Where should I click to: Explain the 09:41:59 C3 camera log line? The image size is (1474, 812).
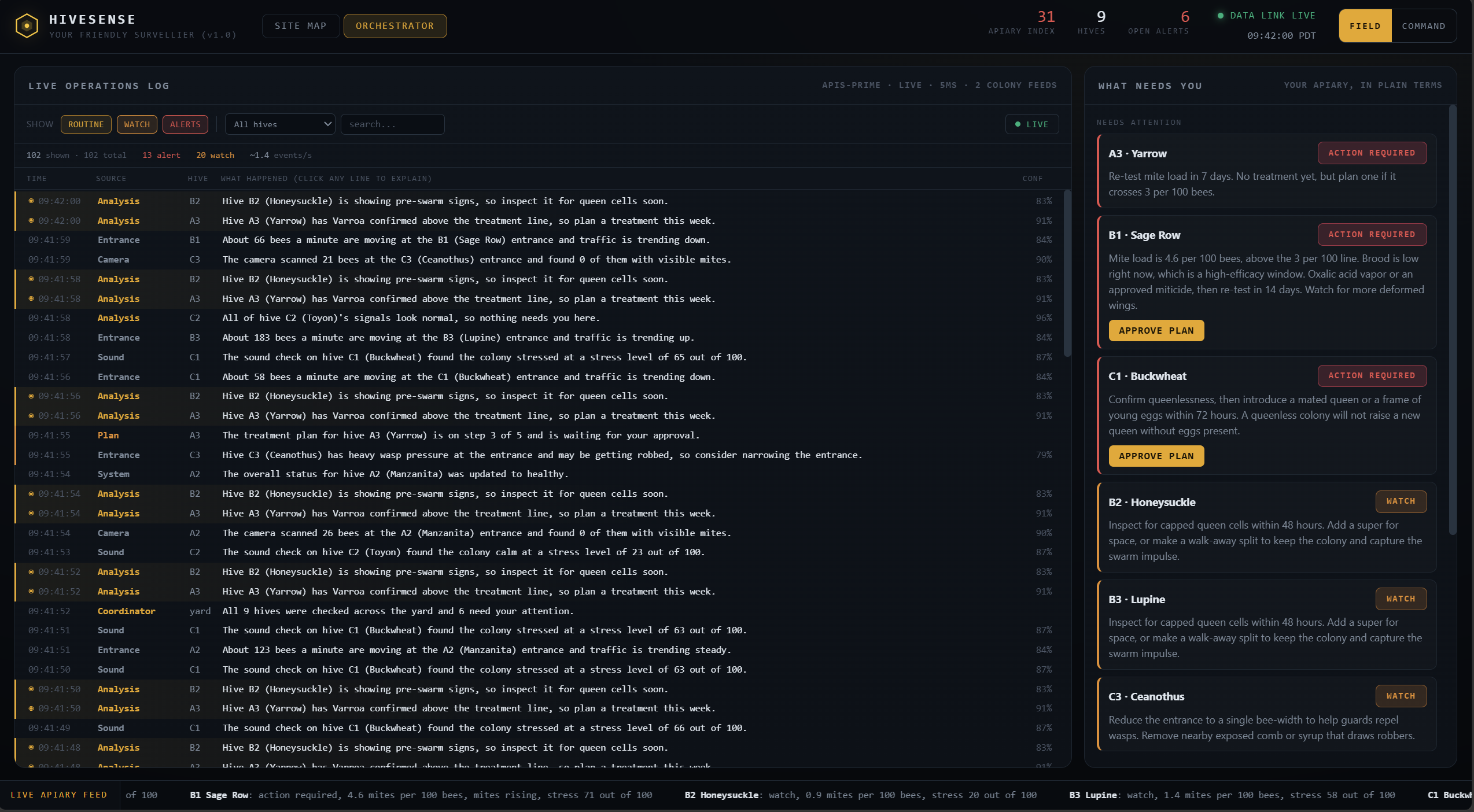[539, 260]
